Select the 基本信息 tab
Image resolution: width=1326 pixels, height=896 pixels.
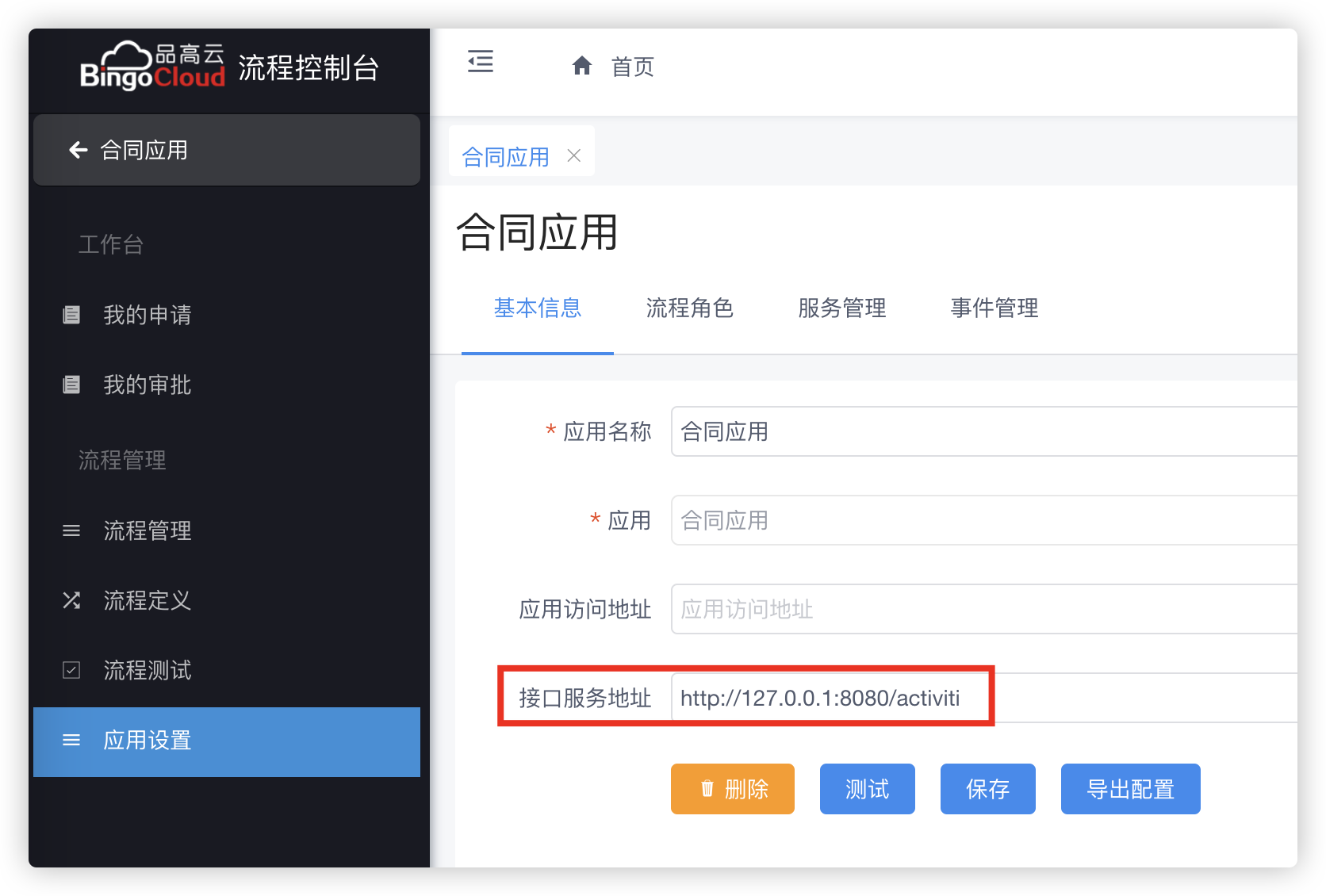[x=538, y=308]
